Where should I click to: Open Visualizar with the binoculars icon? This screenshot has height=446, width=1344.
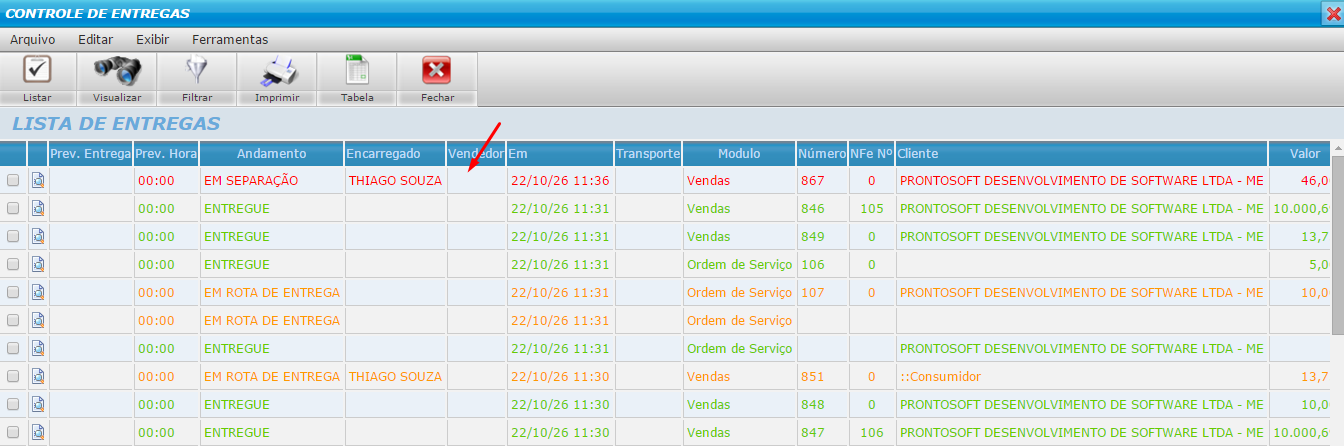117,71
